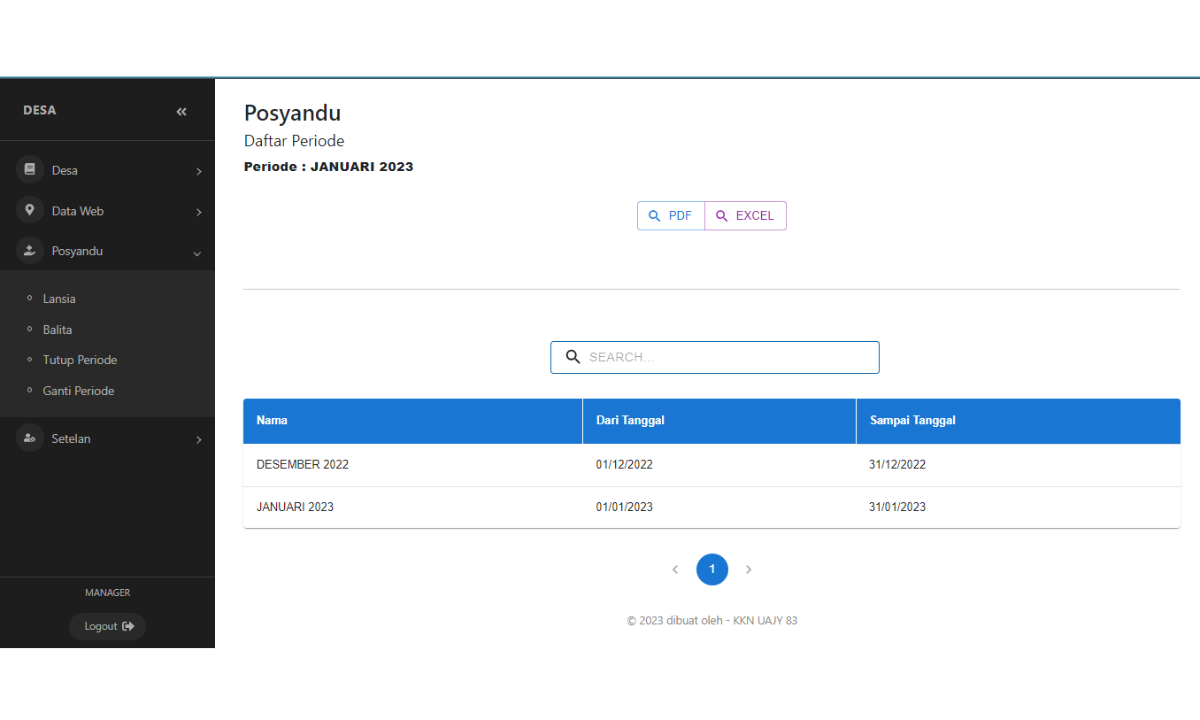Collapse the sidebar with double-chevron icon

(x=181, y=111)
